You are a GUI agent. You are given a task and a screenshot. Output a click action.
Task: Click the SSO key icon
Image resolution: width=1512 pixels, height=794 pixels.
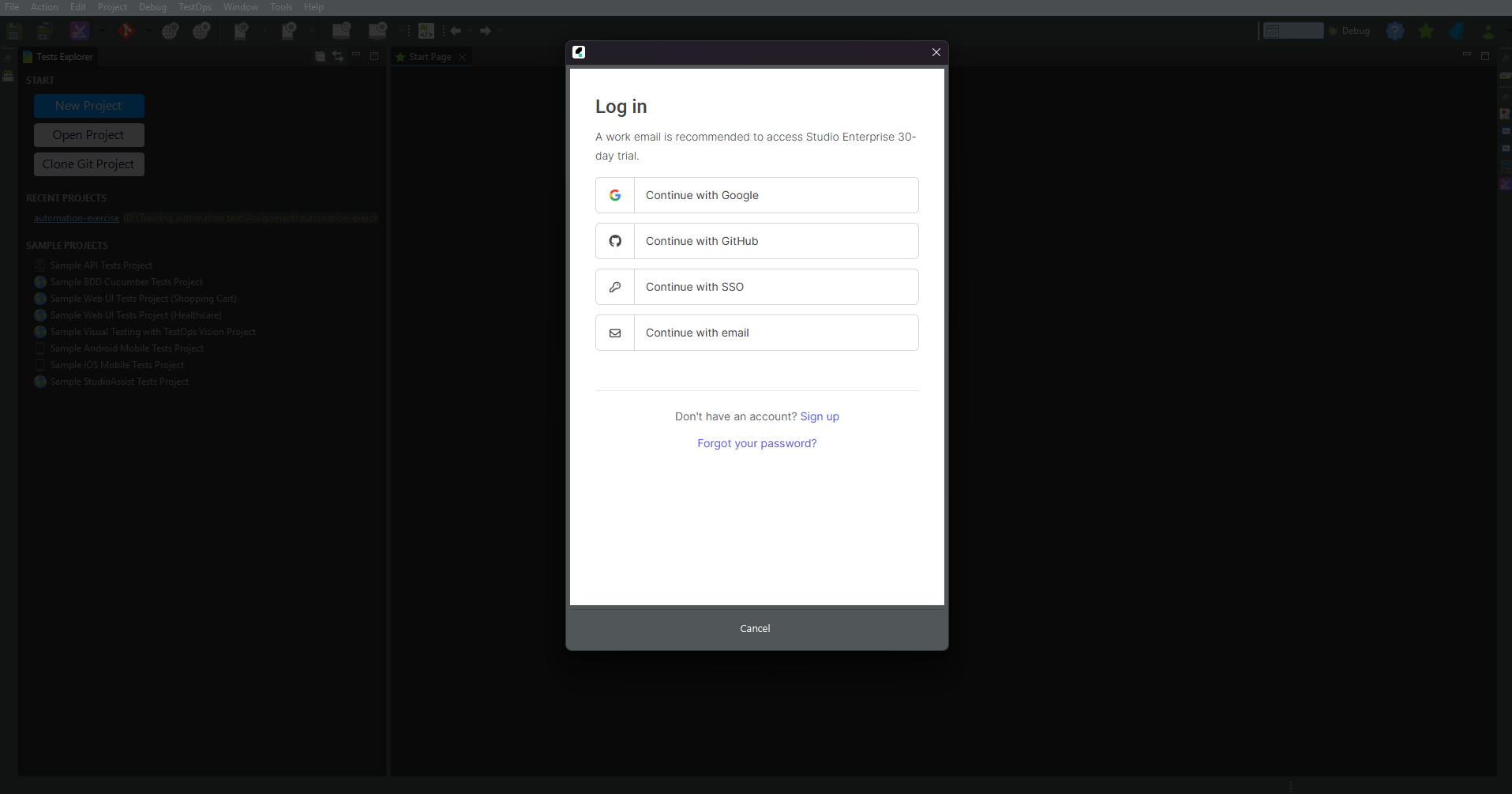tap(615, 287)
